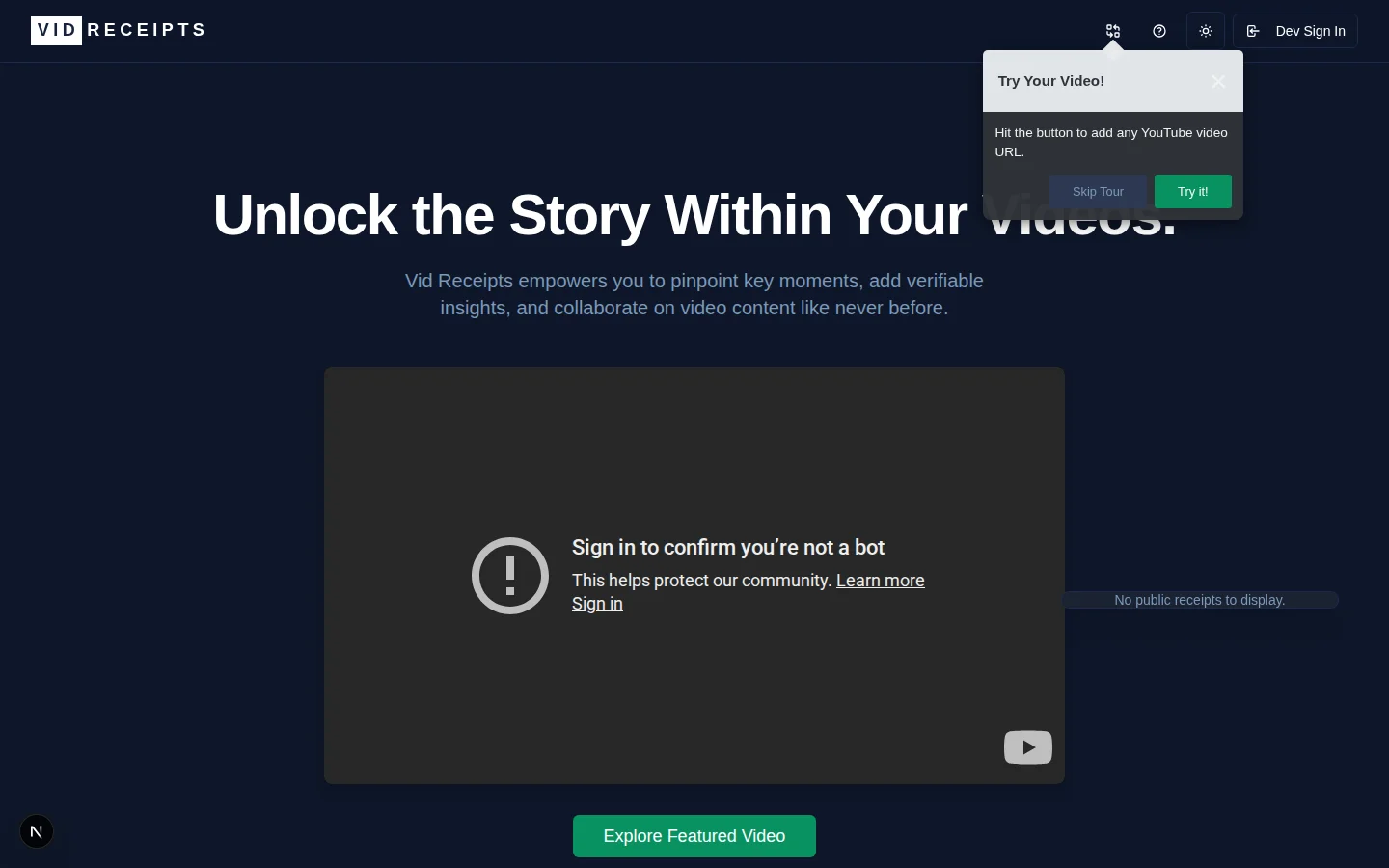Viewport: 1389px width, 868px height.
Task: Click Explore Featured Video
Action: (x=694, y=836)
